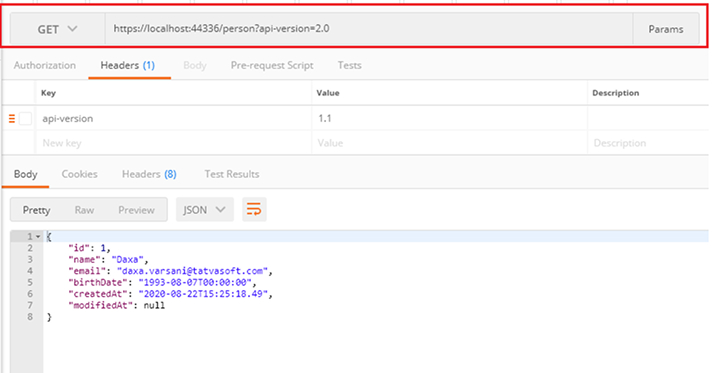Toggle line wrap icon
The width and height of the screenshot is (716, 373).
pos(254,210)
